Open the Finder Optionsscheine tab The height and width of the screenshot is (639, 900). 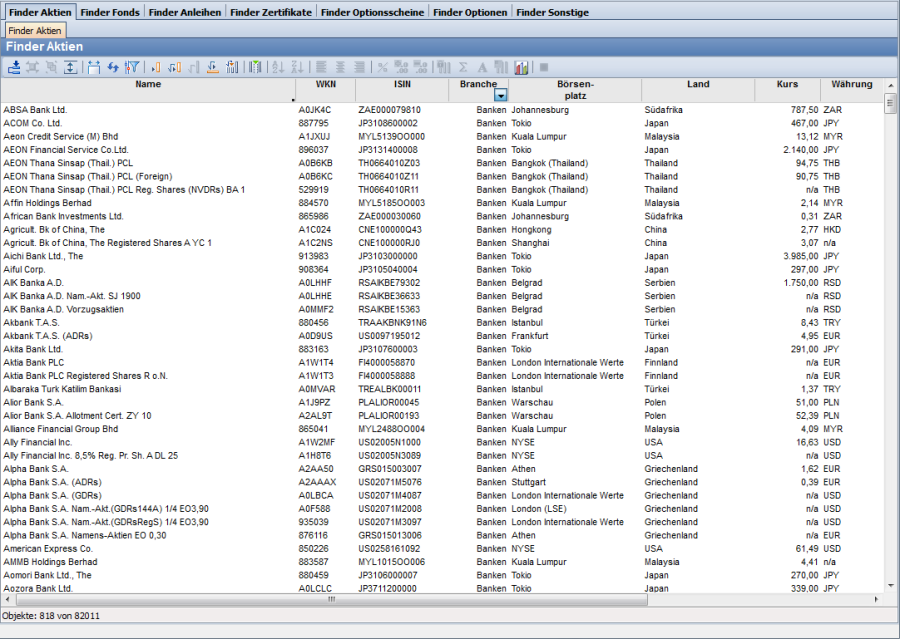point(373,12)
